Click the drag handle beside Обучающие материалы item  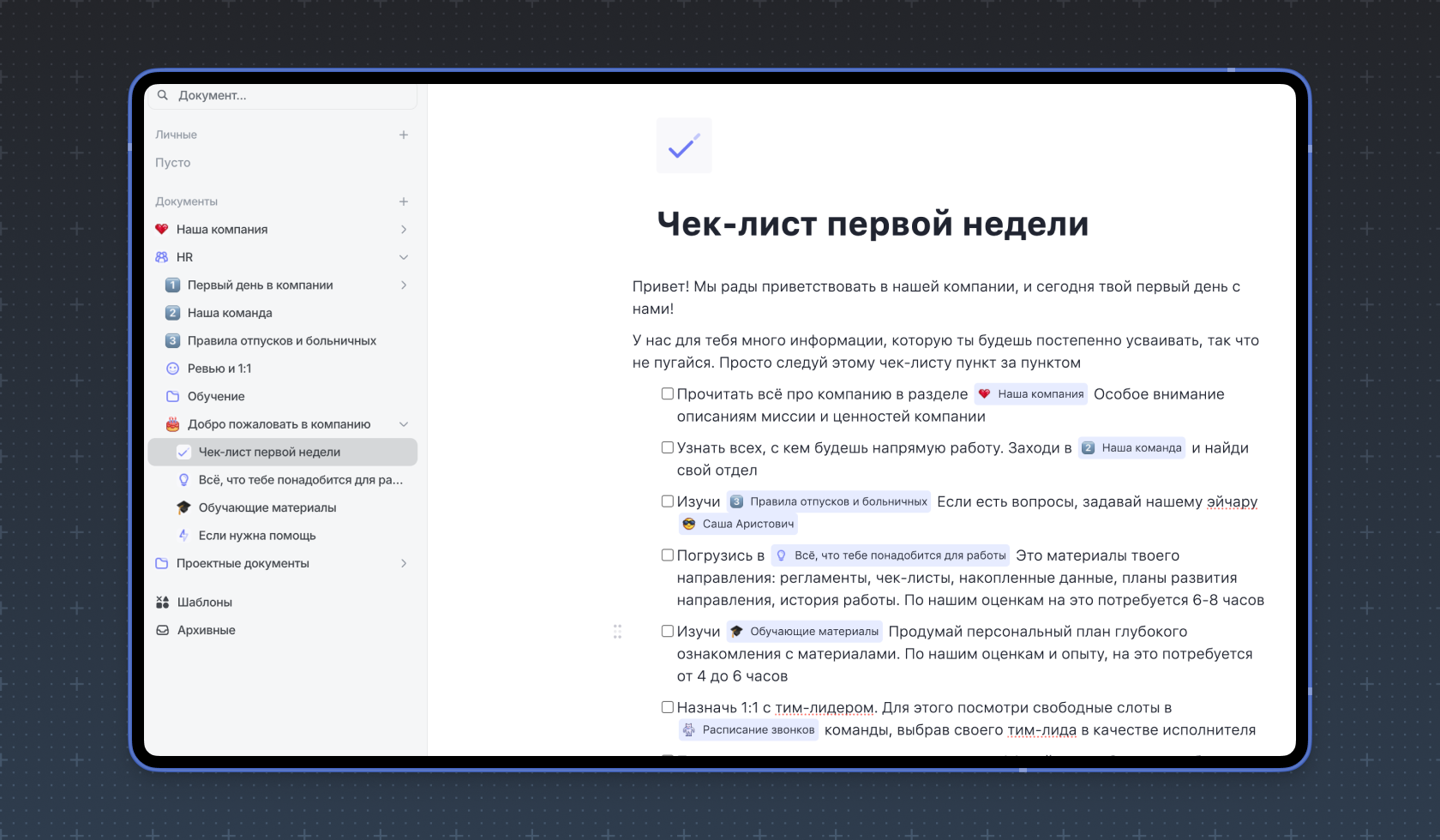[x=617, y=632]
